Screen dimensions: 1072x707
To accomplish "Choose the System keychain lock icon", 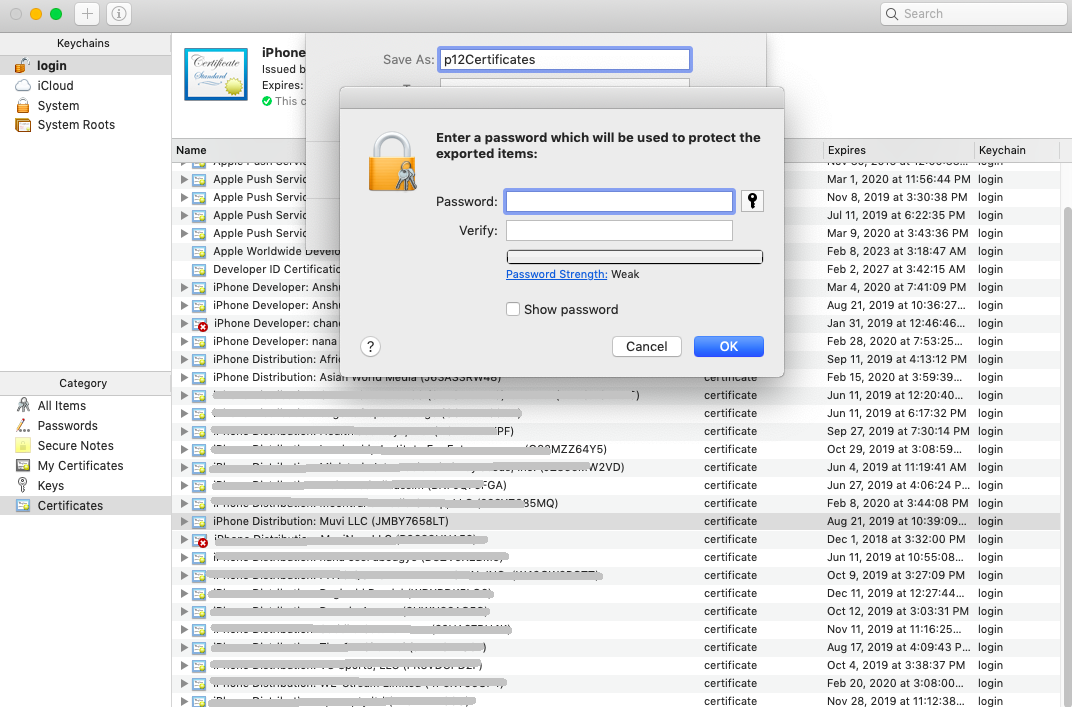I will pos(23,105).
